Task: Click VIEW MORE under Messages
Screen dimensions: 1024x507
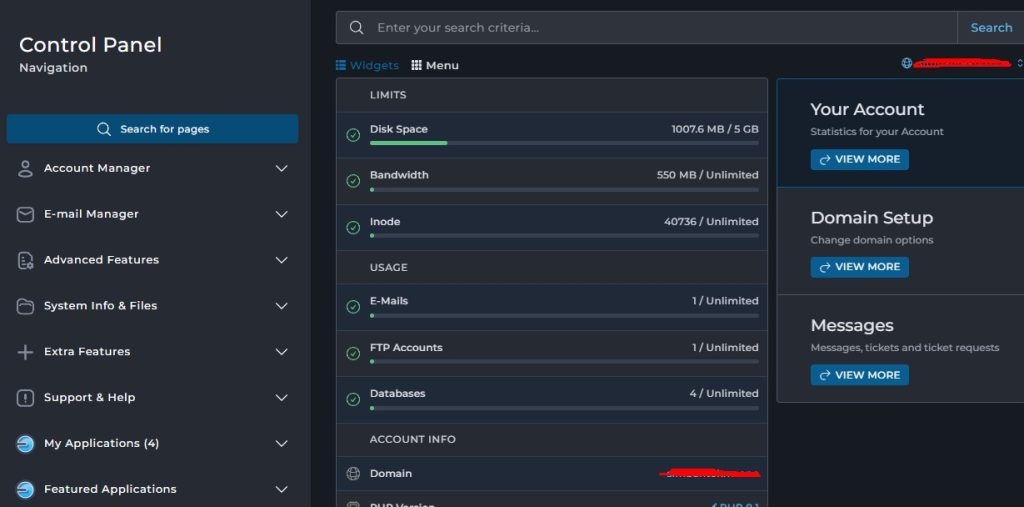Action: (x=859, y=375)
